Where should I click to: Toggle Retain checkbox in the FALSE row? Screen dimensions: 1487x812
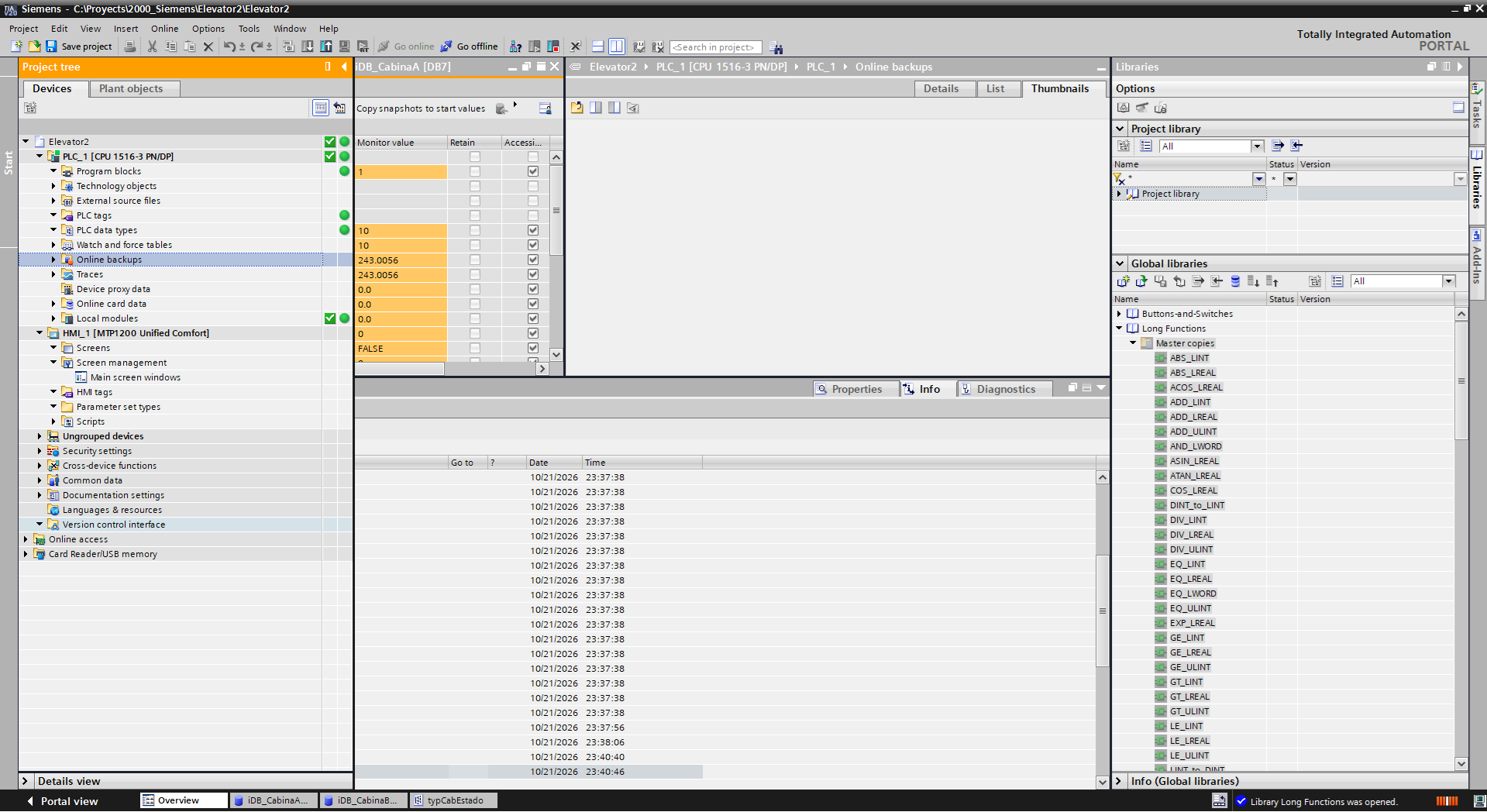pos(475,348)
